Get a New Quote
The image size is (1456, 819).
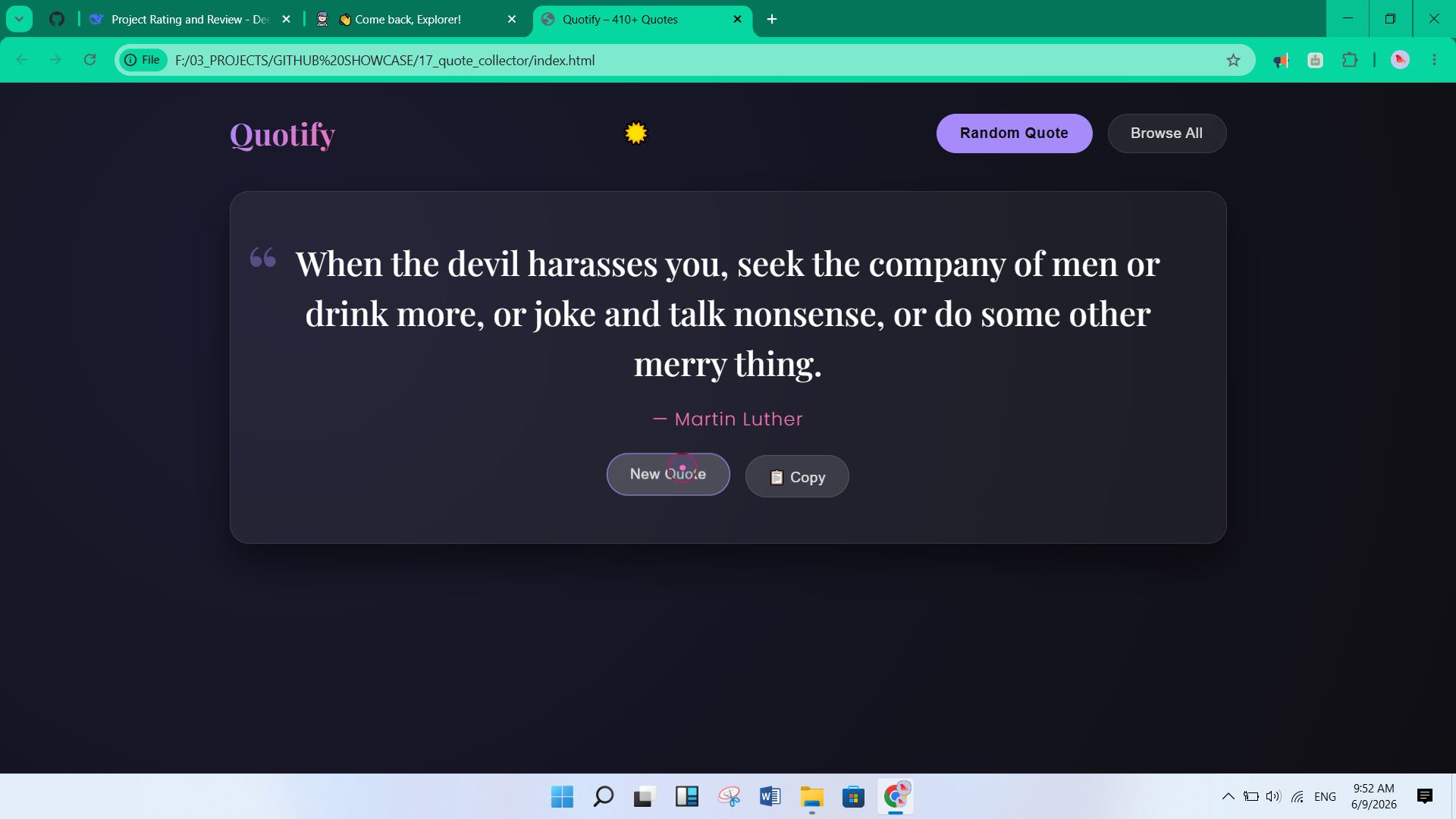[668, 474]
